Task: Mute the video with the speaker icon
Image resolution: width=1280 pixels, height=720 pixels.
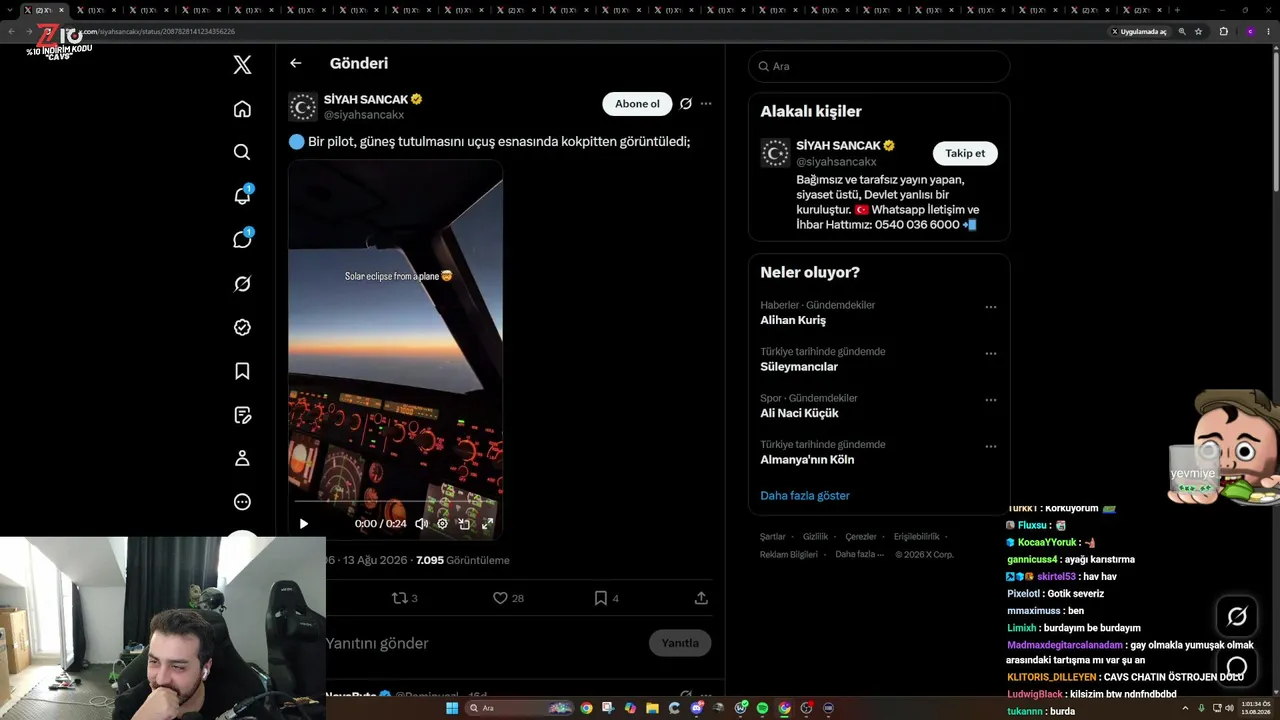Action: 421,523
